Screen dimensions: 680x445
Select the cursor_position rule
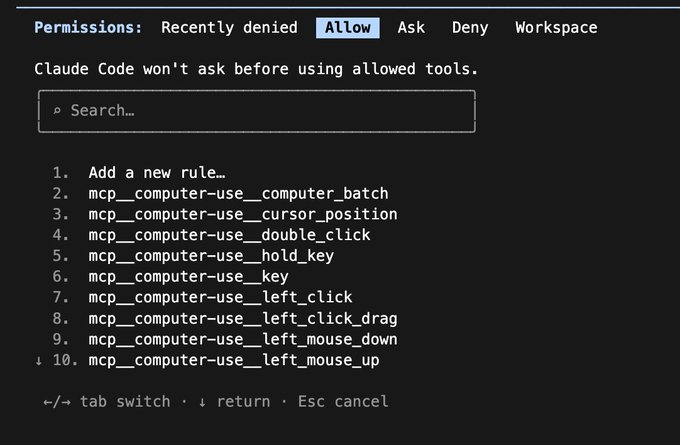coord(243,214)
